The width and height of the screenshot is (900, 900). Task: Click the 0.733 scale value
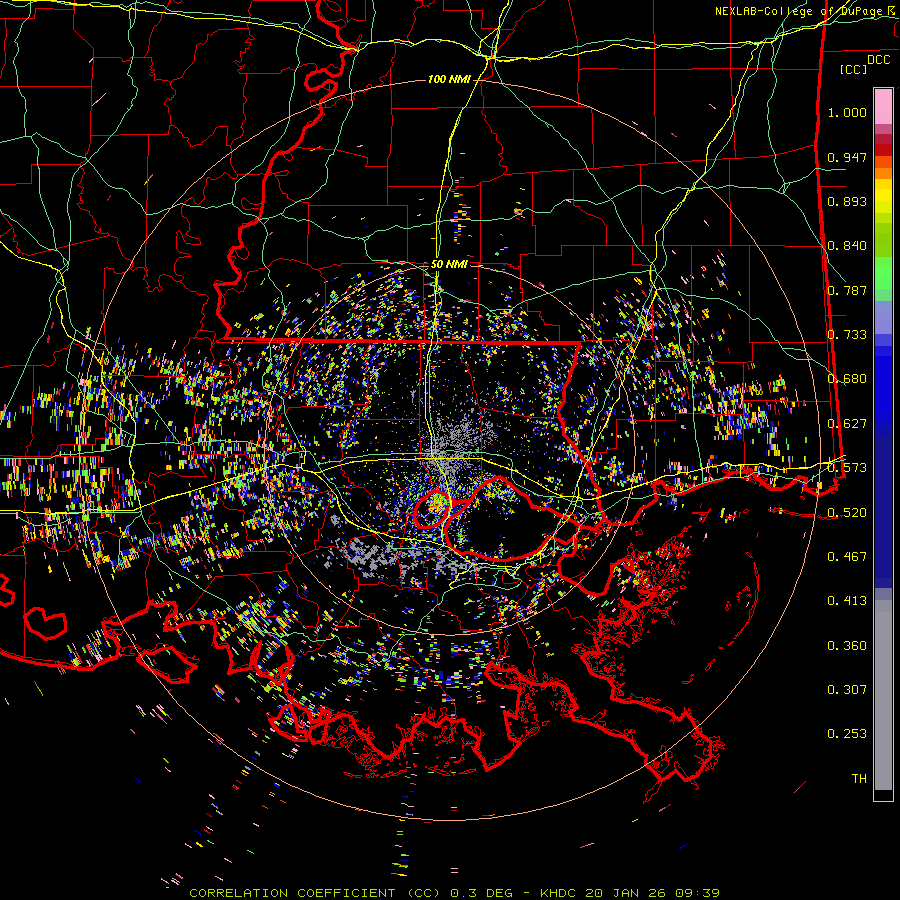click(x=847, y=335)
